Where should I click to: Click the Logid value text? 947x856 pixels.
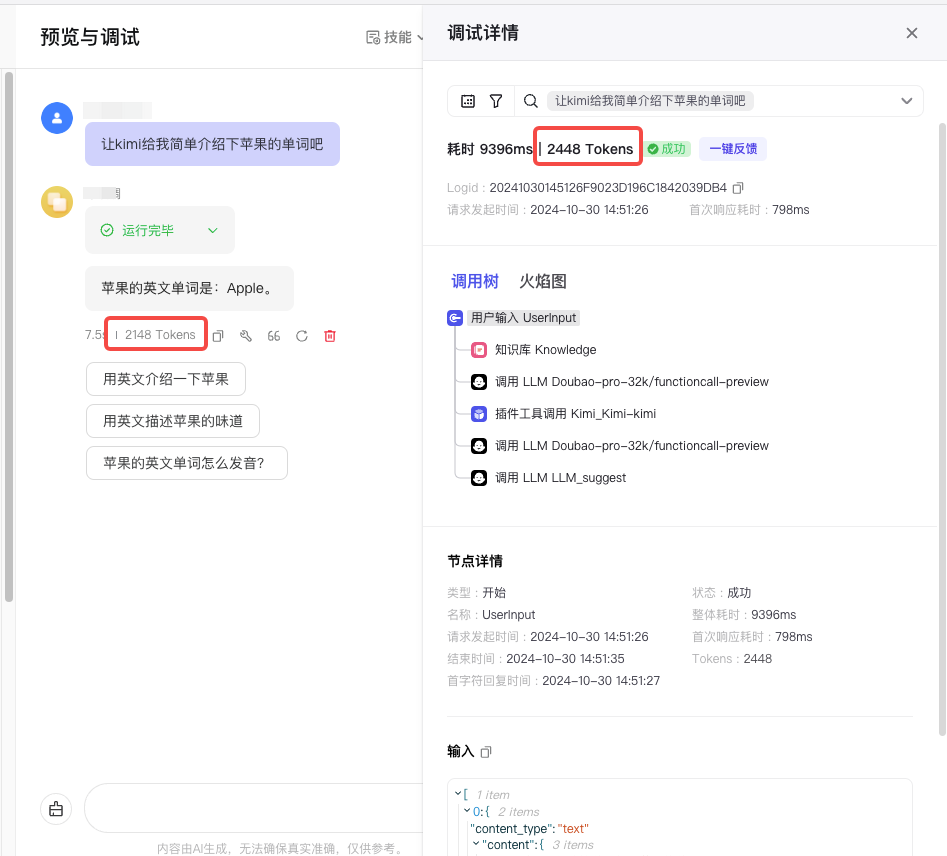tap(608, 188)
